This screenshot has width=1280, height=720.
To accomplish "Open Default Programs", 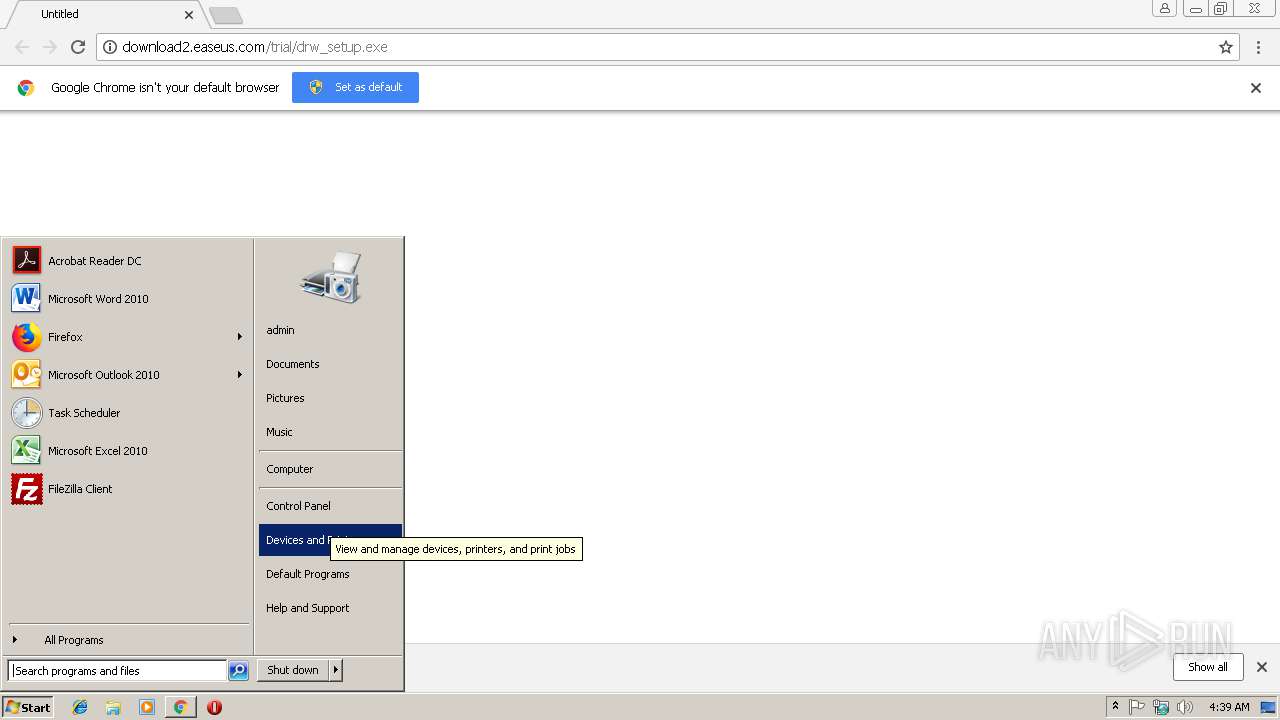I will click(330, 574).
